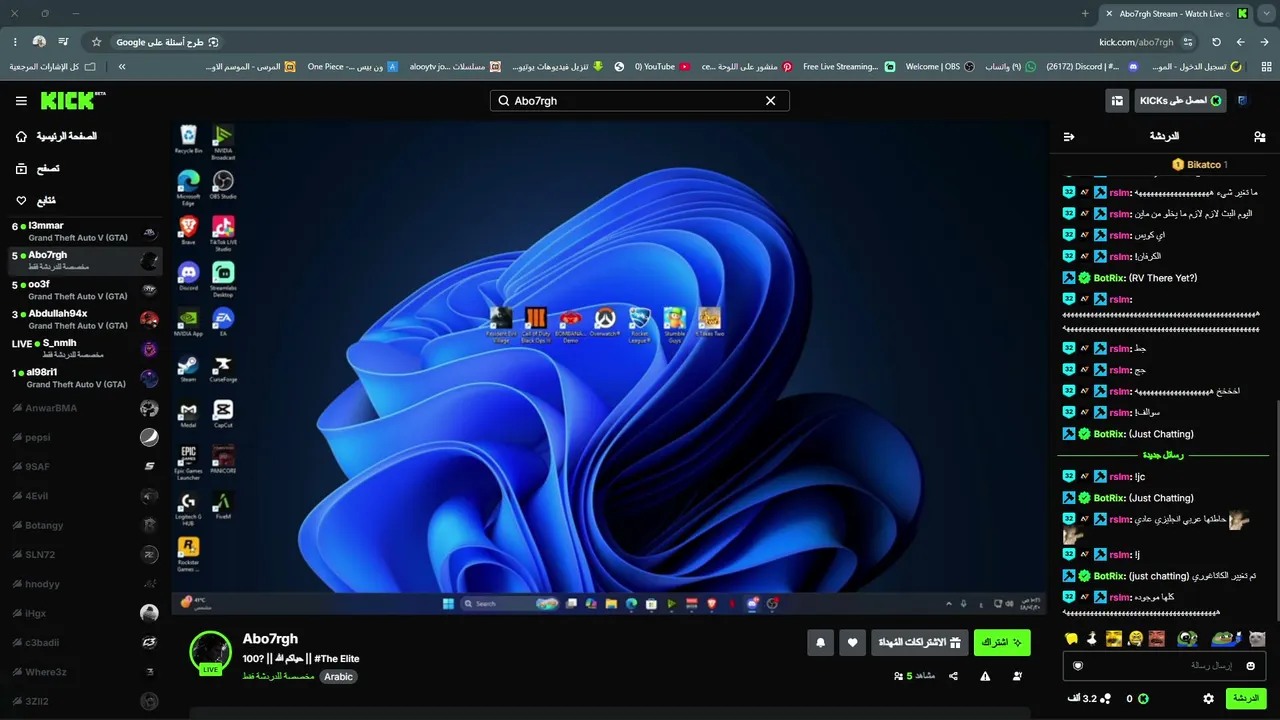Image resolution: width=1280 pixels, height=720 pixels.
Task: Open the layout icon beside KICKs button
Action: (1117, 101)
